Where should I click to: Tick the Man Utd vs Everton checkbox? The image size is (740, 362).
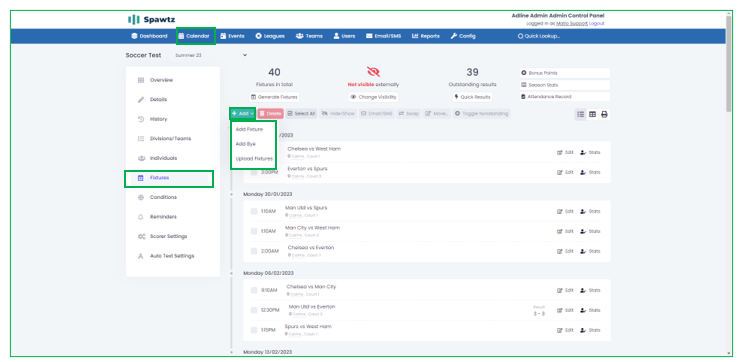(x=254, y=310)
